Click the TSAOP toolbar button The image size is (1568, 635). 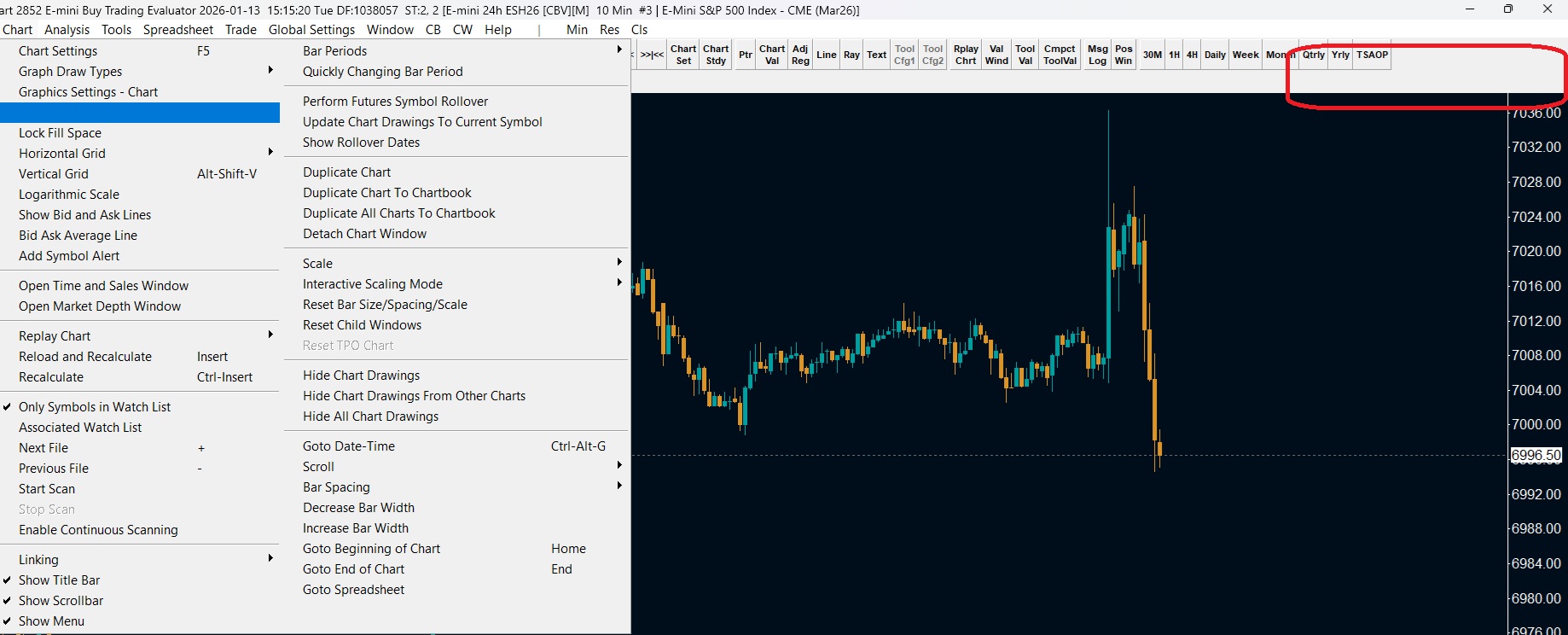coord(1373,55)
